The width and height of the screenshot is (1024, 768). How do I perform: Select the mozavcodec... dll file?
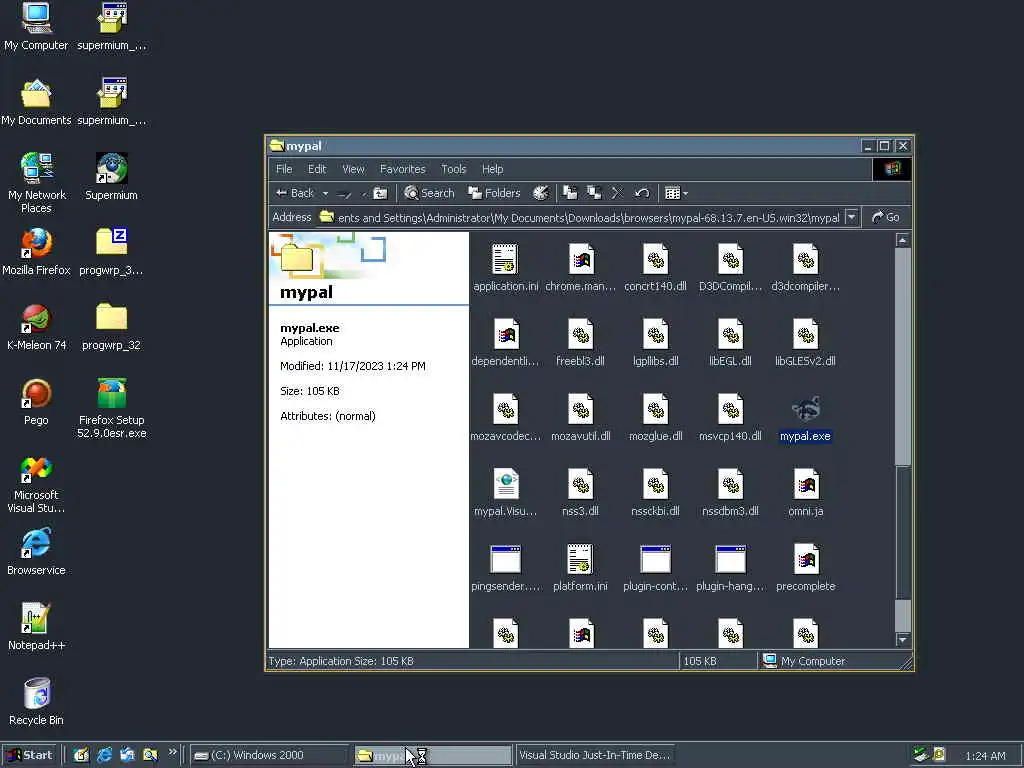(505, 418)
